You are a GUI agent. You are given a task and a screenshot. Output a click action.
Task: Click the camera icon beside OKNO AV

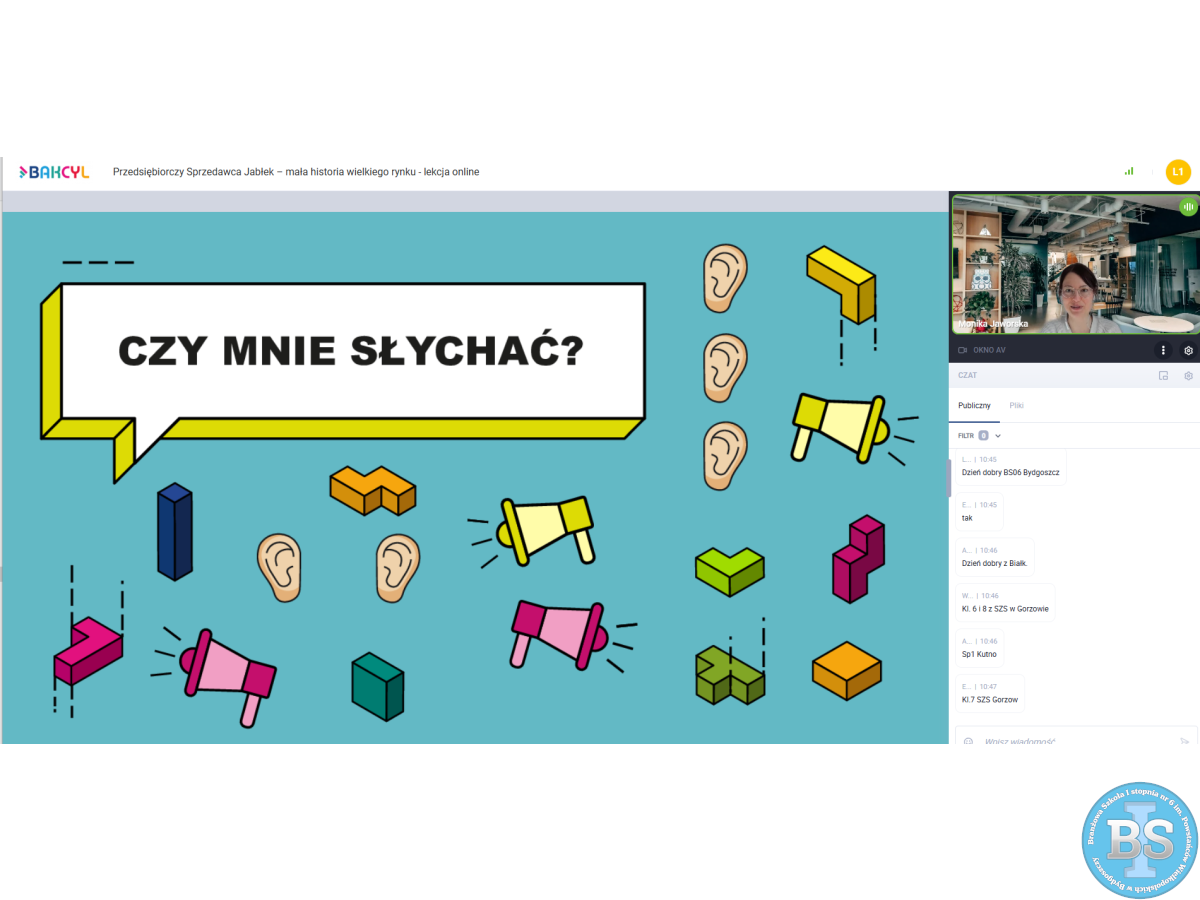(963, 351)
